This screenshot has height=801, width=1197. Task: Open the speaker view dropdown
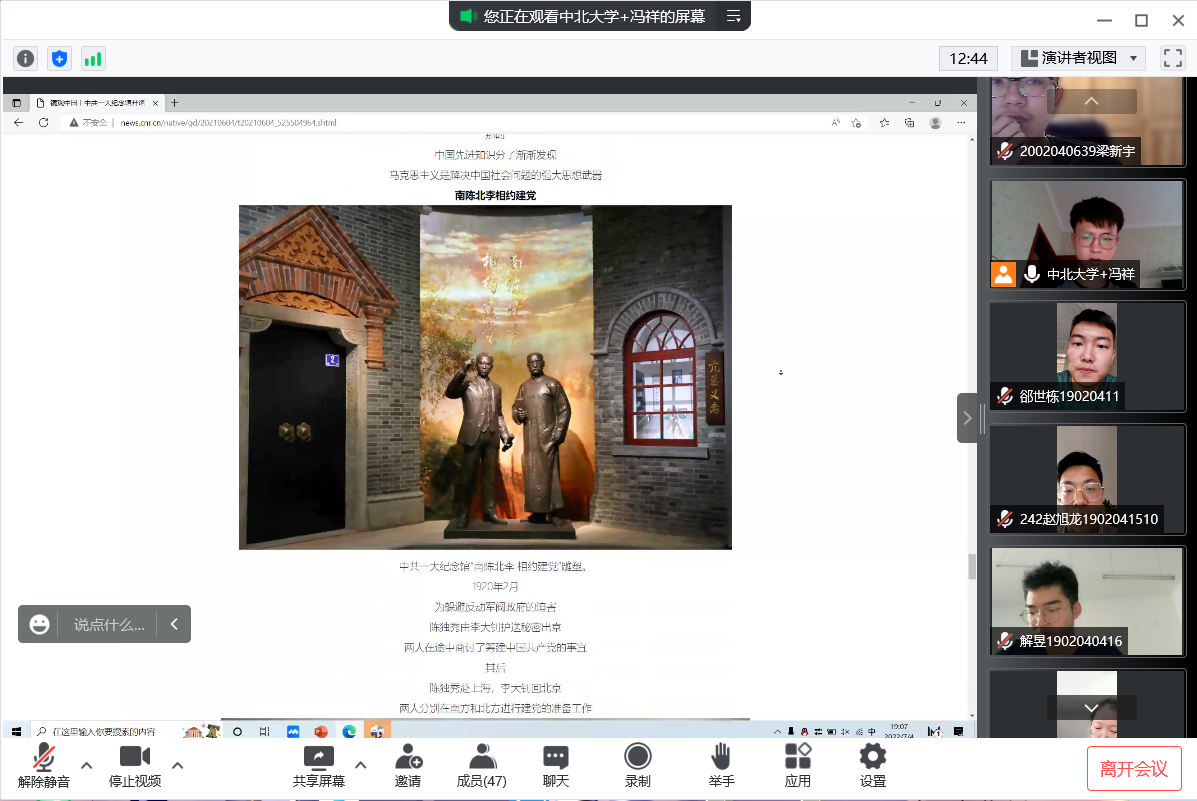[1078, 58]
